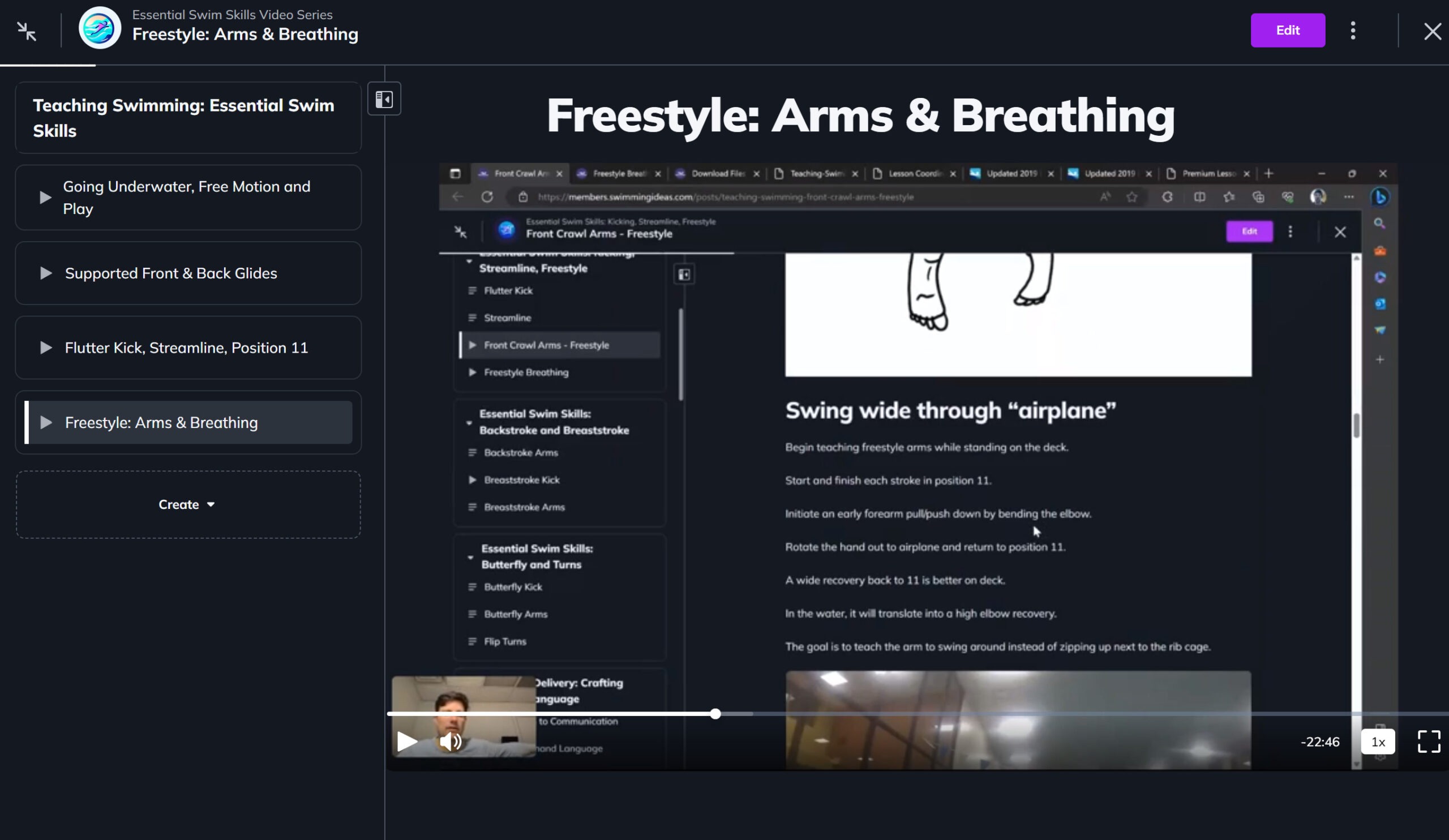Select Freestyle: Arms & Breathing lesson item
This screenshot has width=1449, height=840.
[161, 423]
